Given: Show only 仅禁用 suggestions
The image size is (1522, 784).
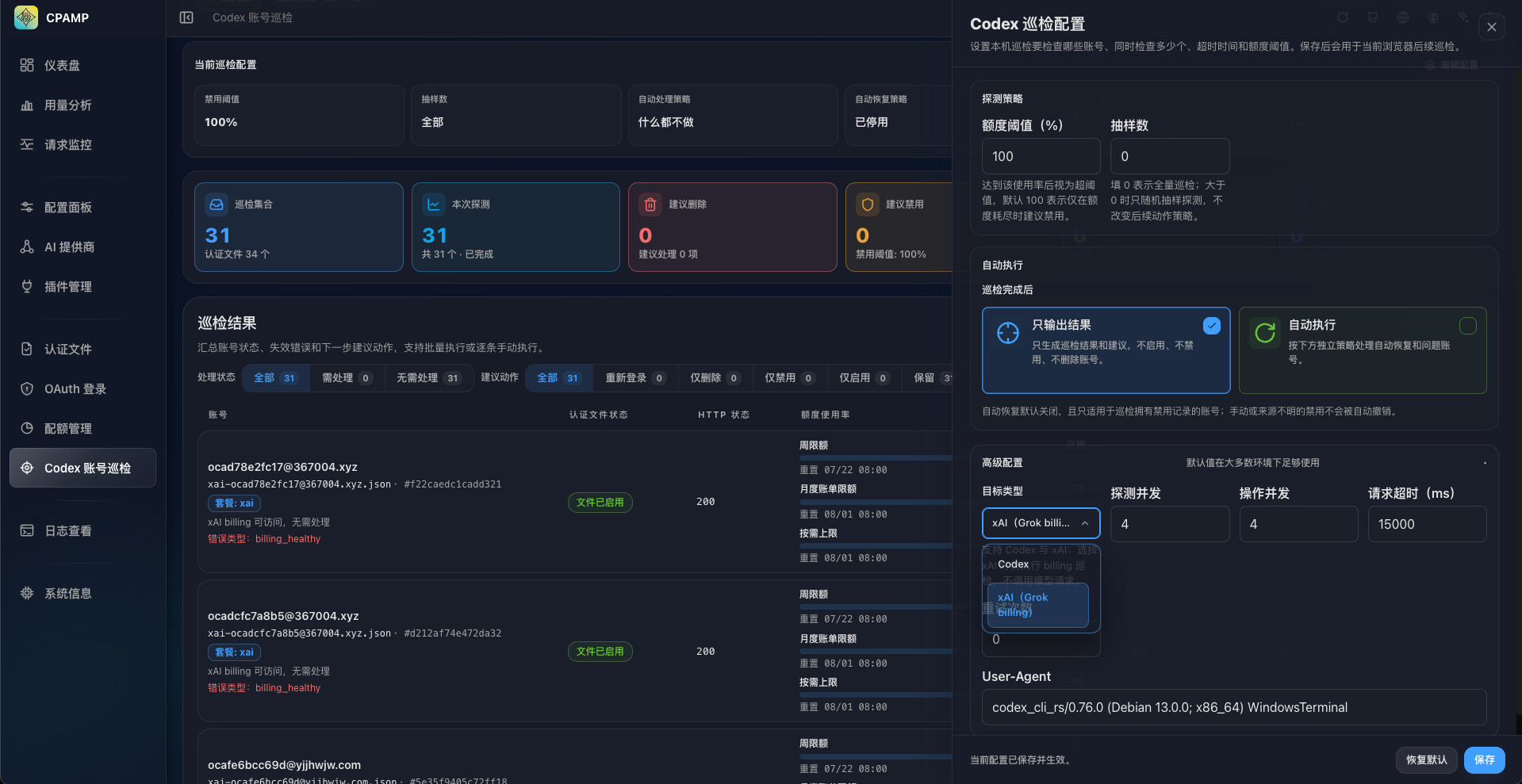Looking at the screenshot, I should [x=789, y=378].
